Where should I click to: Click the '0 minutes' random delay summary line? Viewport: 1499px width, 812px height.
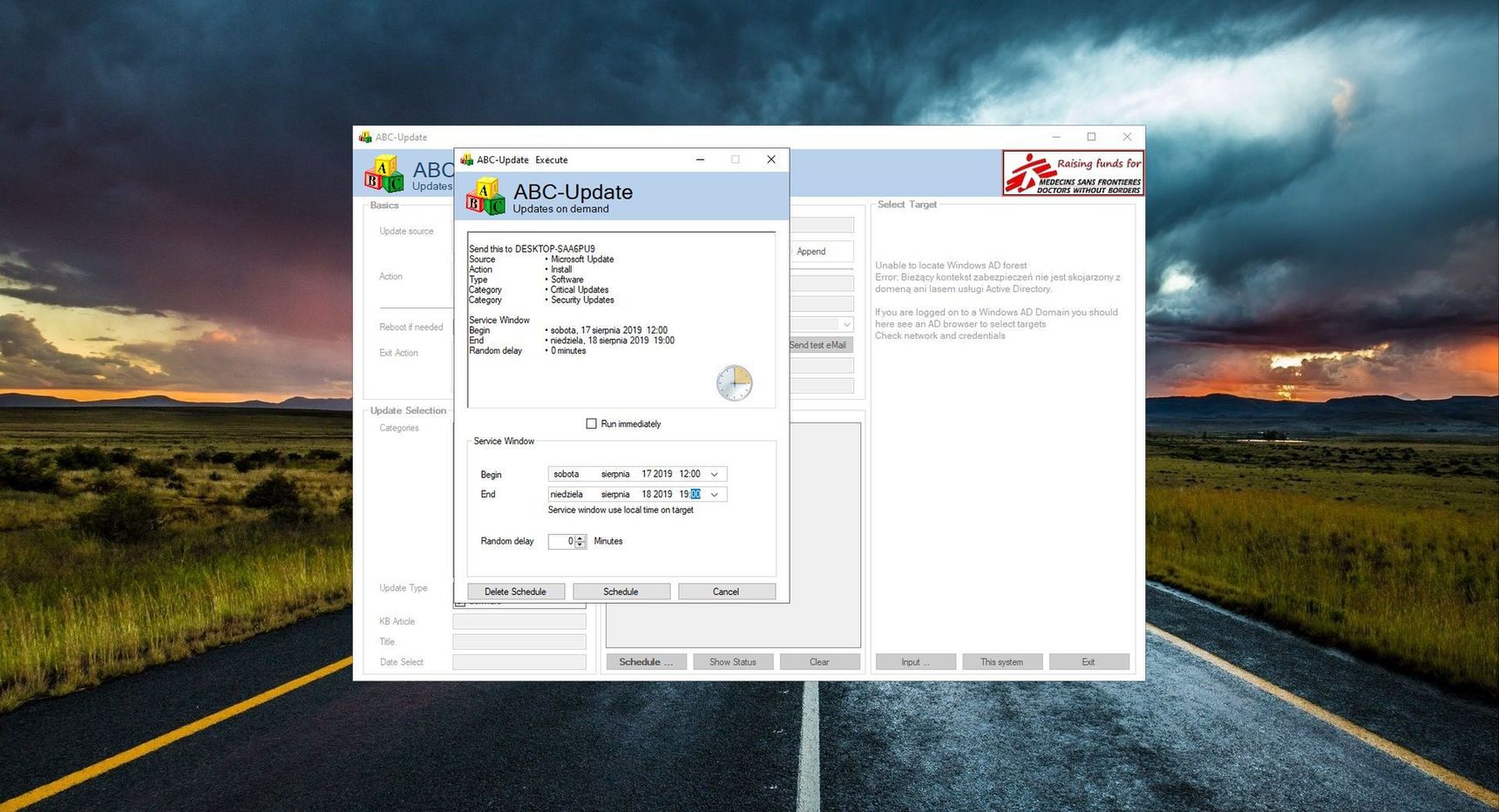click(x=568, y=351)
